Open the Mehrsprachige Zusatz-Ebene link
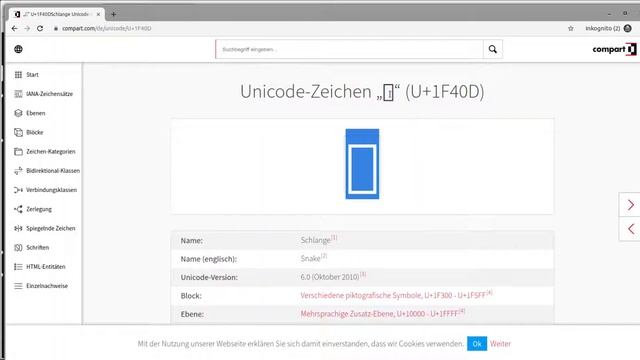This screenshot has height=360, width=640. click(380, 314)
